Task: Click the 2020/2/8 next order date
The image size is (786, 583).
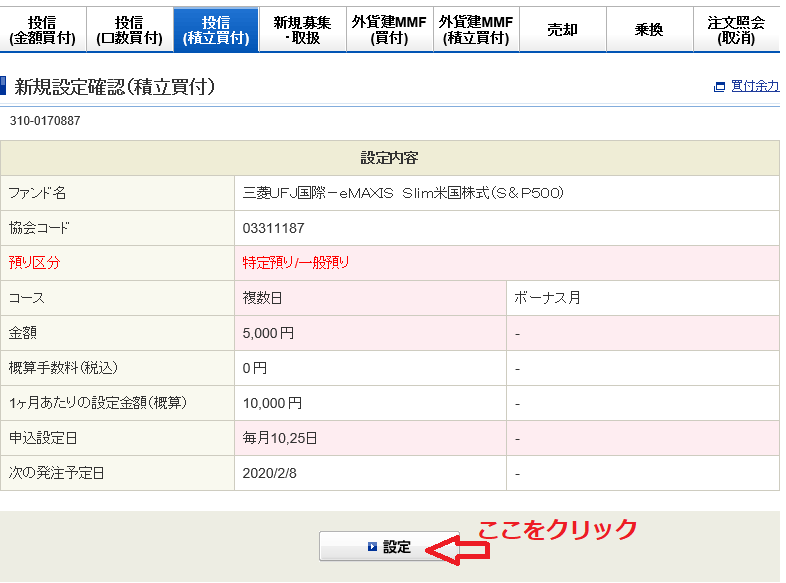Action: (269, 473)
